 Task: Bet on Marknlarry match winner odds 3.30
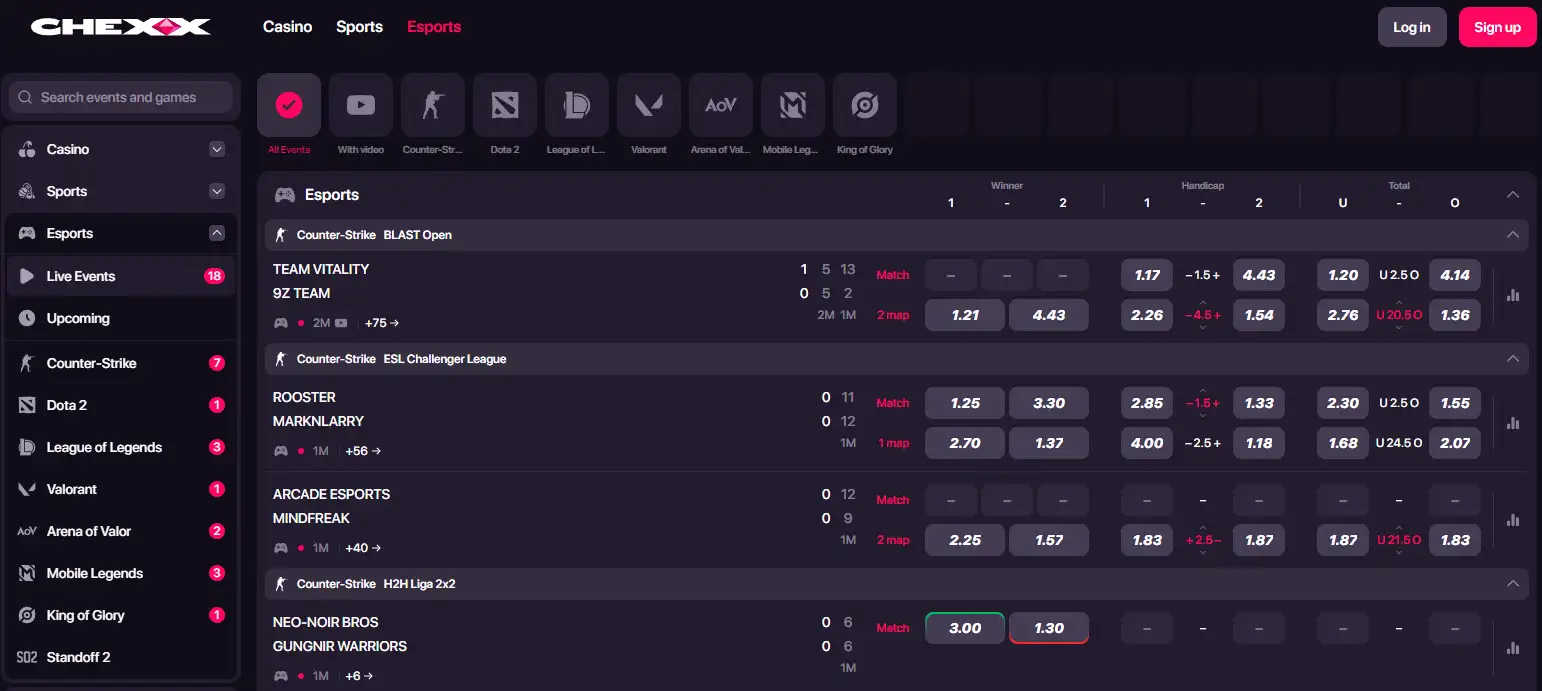click(x=1049, y=403)
